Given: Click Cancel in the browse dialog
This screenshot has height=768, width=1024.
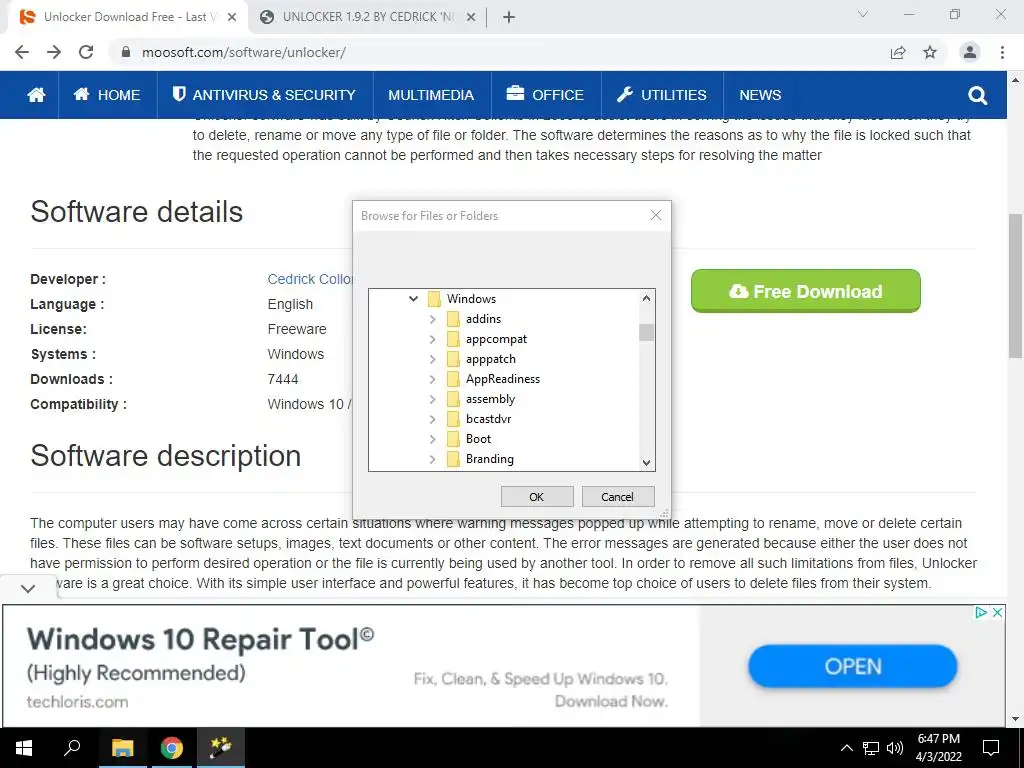Looking at the screenshot, I should click(617, 497).
